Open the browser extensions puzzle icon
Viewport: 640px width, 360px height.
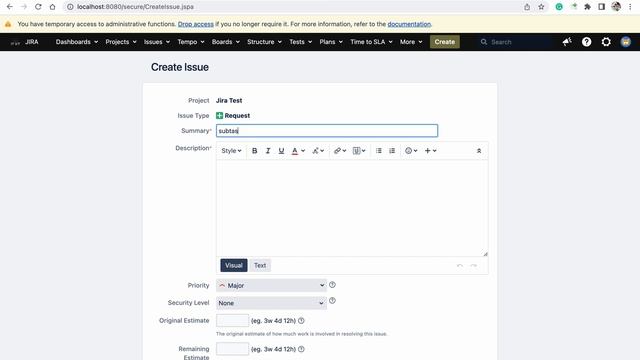pyautogui.click(x=587, y=7)
